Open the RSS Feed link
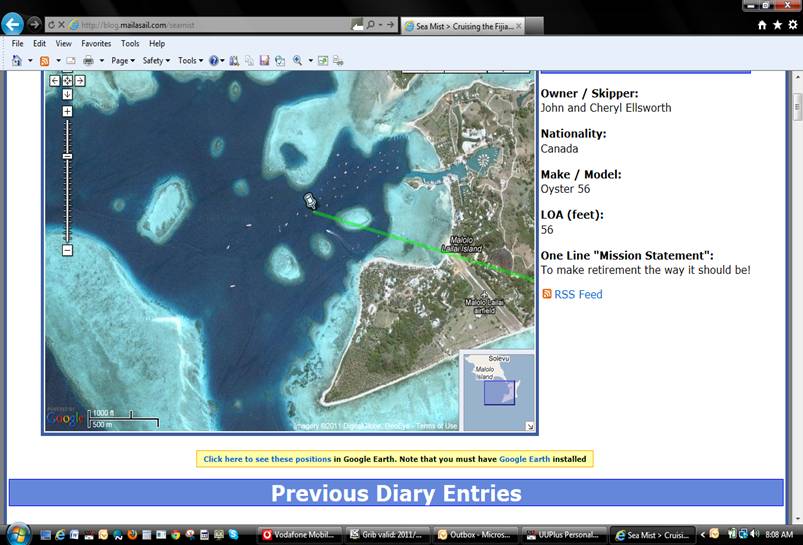Image resolution: width=803 pixels, height=545 pixels. [578, 294]
